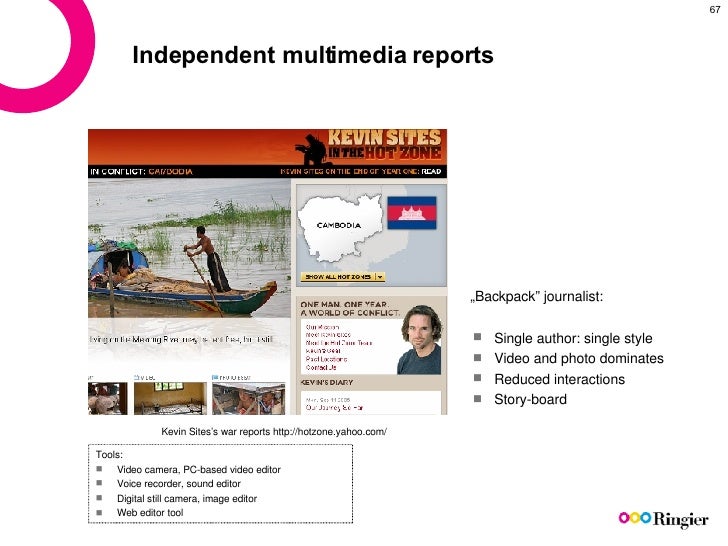
Task: Click the Ringier logo
Action: 663,519
